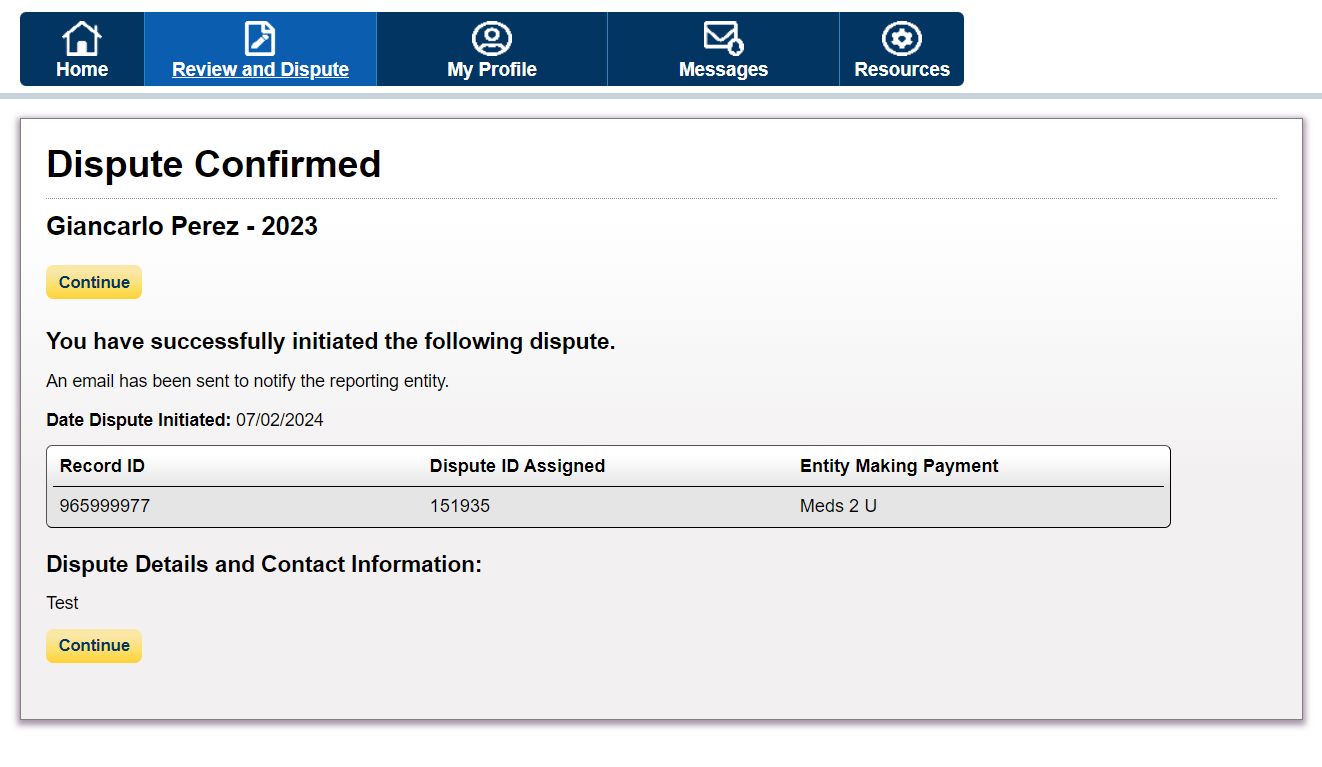Viewport: 1322px width, 767px height.
Task: Click the Record ID column header
Action: coord(102,466)
